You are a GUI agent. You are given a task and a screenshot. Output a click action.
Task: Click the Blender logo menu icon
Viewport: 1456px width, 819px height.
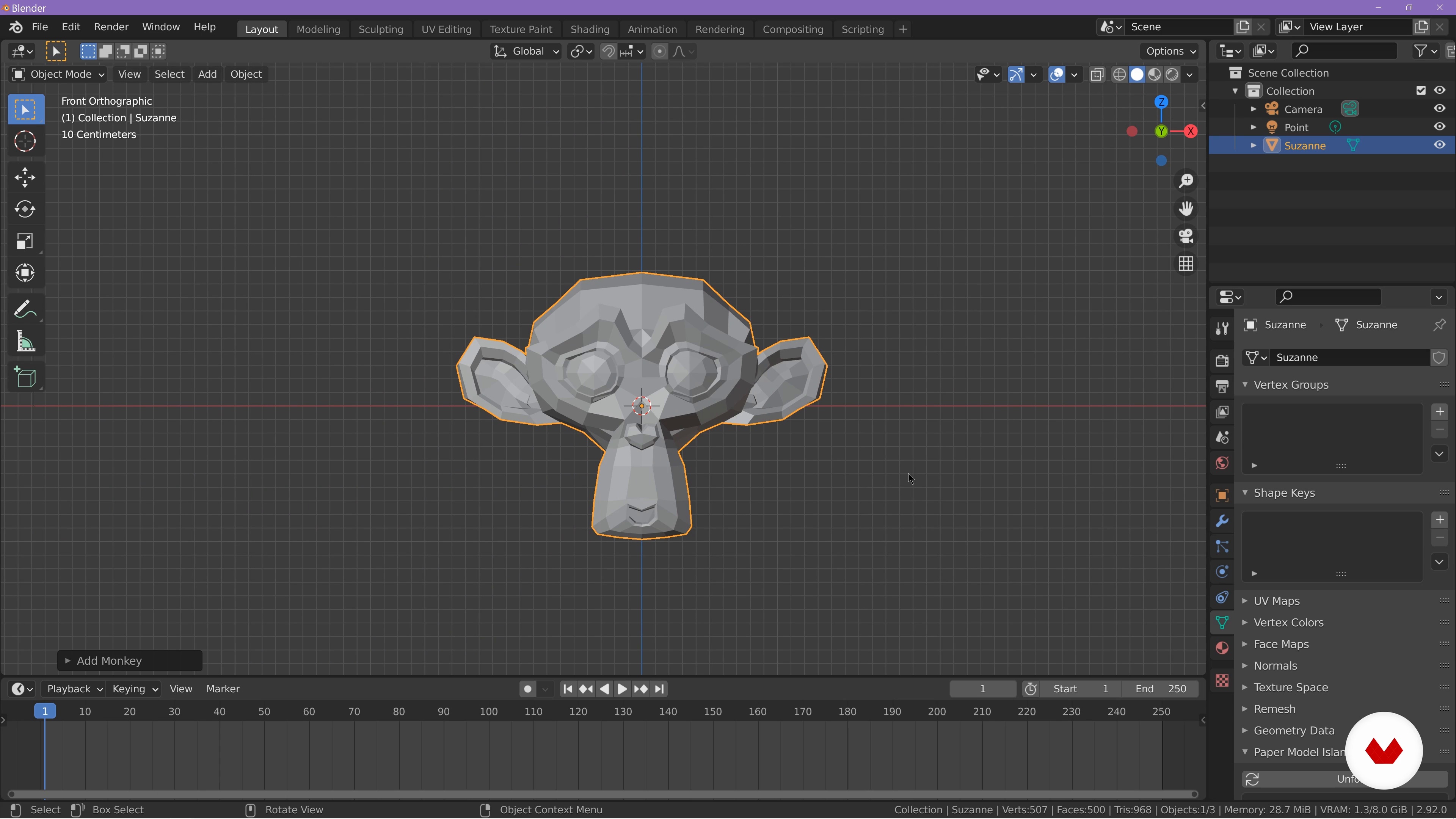click(x=16, y=27)
